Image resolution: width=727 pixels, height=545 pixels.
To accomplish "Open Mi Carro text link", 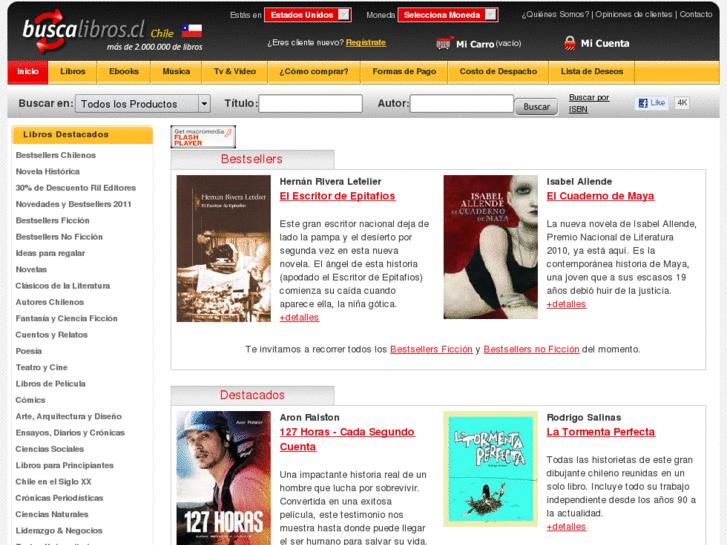I will point(475,44).
